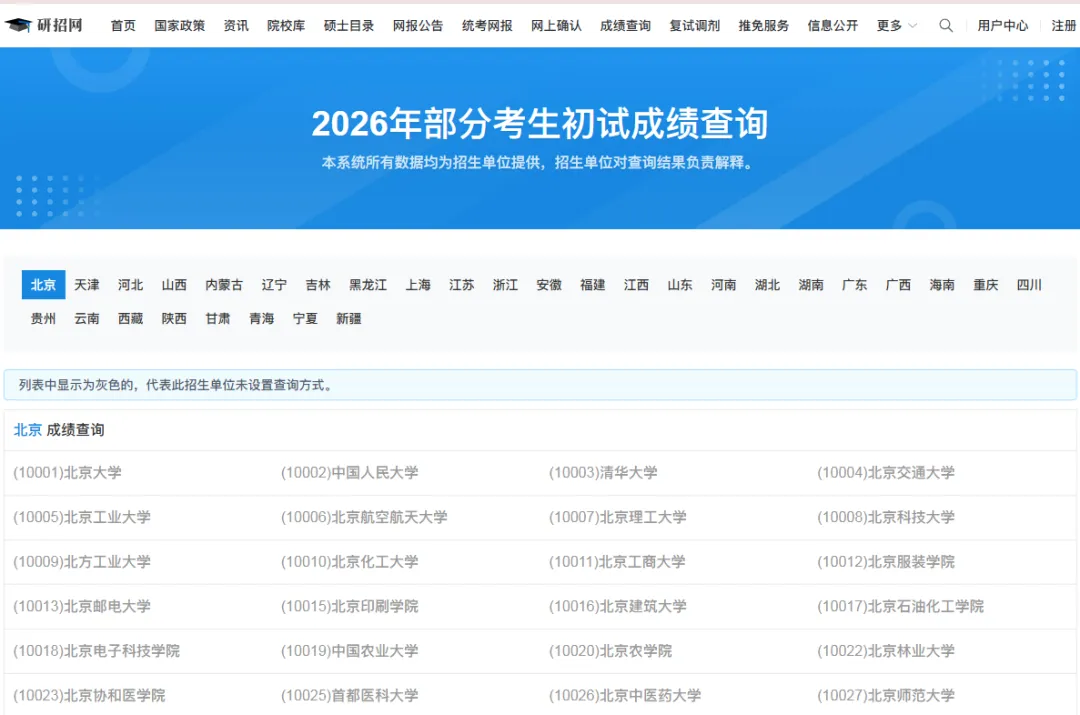The width and height of the screenshot is (1080, 715).
Task: Select the 河北 province tab
Action: [x=130, y=284]
